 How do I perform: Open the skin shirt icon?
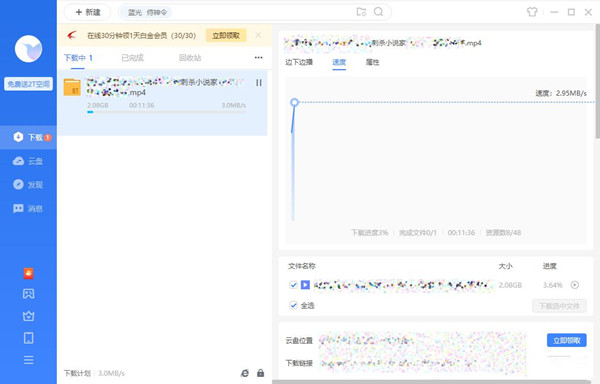coord(532,12)
